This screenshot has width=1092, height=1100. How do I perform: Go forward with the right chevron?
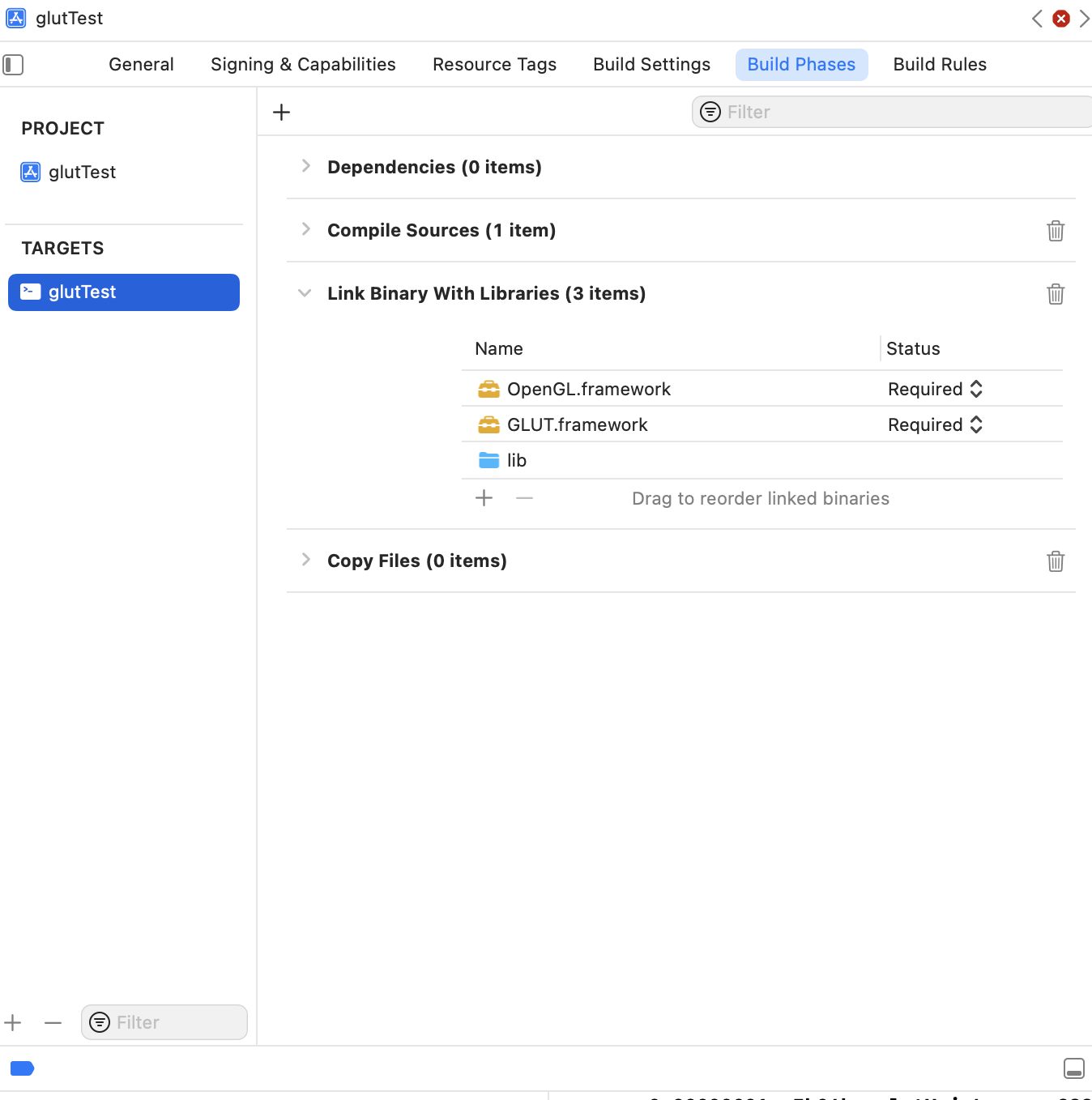coord(1084,18)
